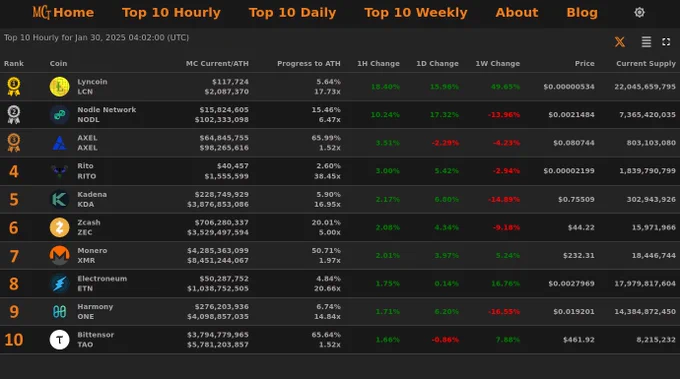The width and height of the screenshot is (680, 379).
Task: Sort by Current Supply header
Action: [646, 63]
